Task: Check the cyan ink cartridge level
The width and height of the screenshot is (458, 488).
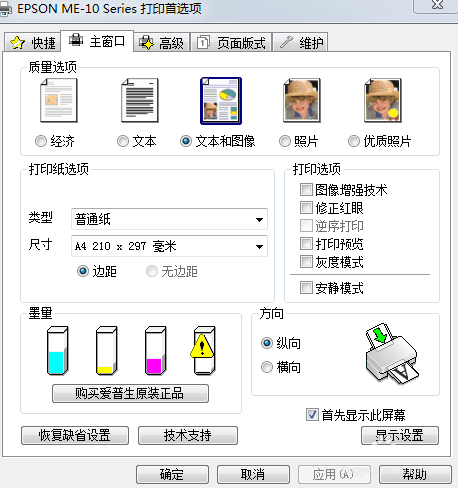Action: 57,351
